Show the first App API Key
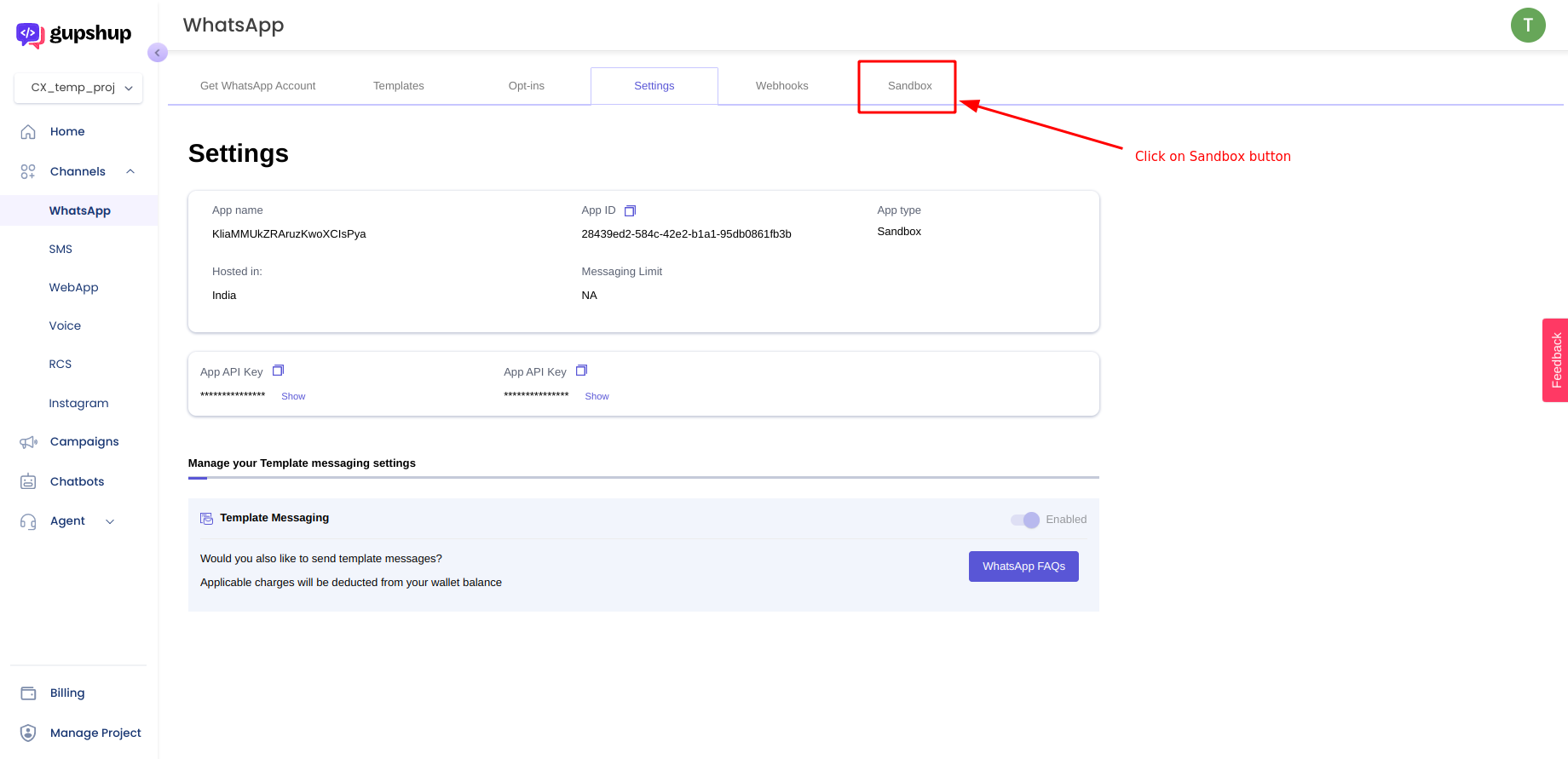The width and height of the screenshot is (1568, 759). point(293,396)
